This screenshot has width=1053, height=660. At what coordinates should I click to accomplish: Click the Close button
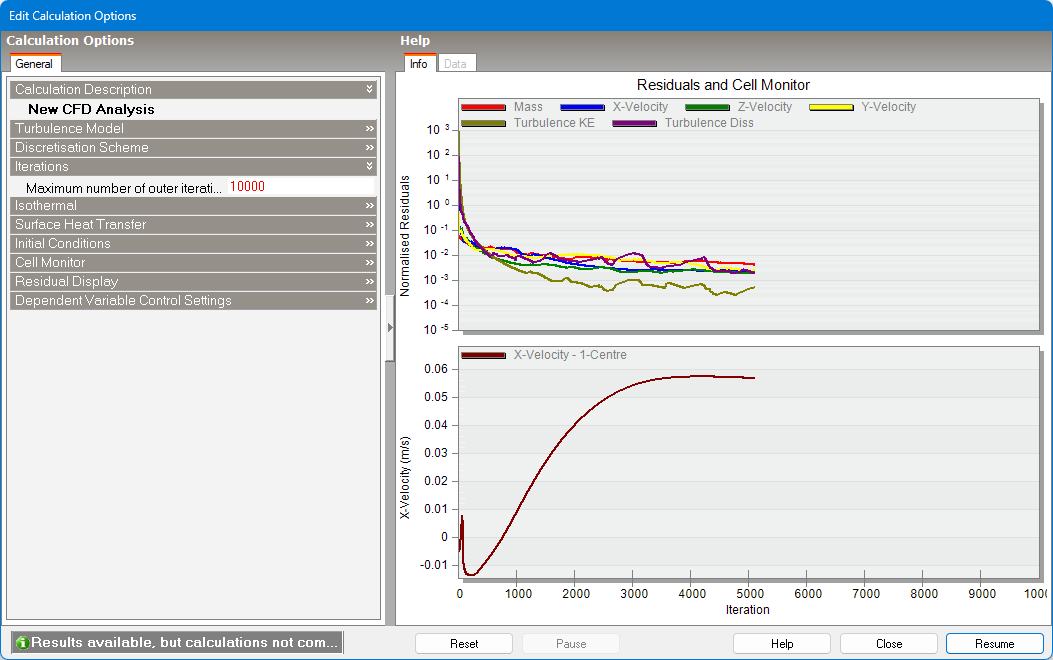[888, 644]
